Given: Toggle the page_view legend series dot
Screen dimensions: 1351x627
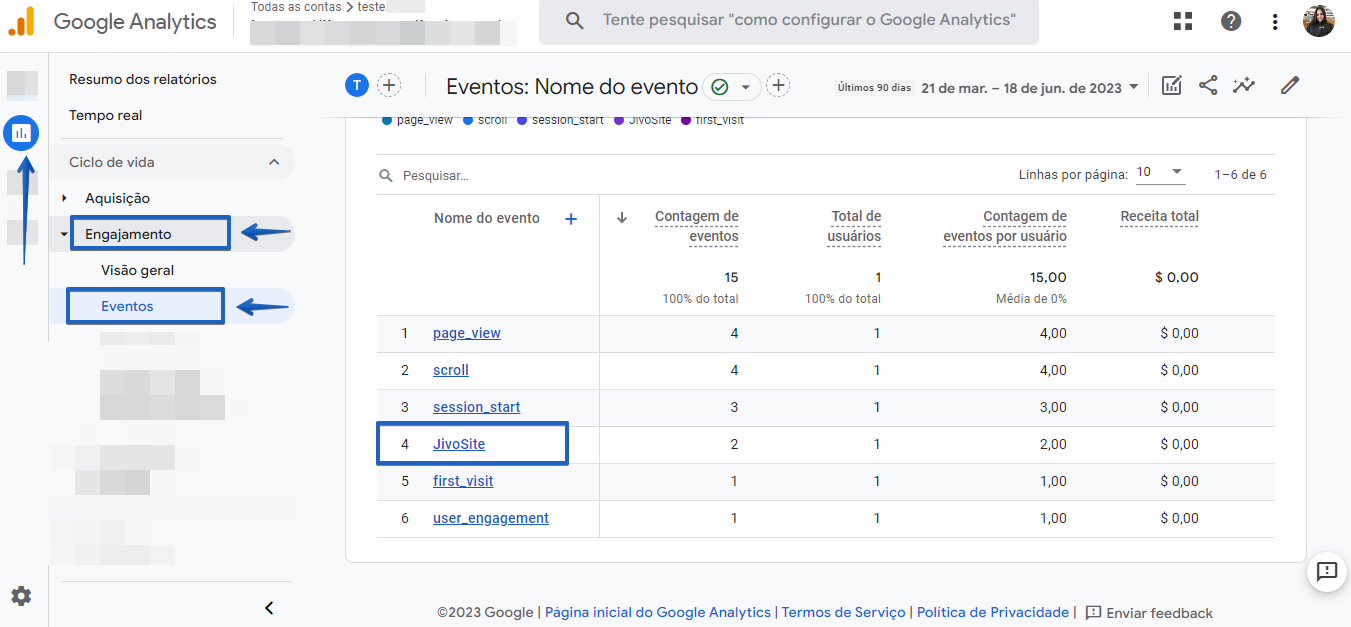Looking at the screenshot, I should [x=387, y=120].
